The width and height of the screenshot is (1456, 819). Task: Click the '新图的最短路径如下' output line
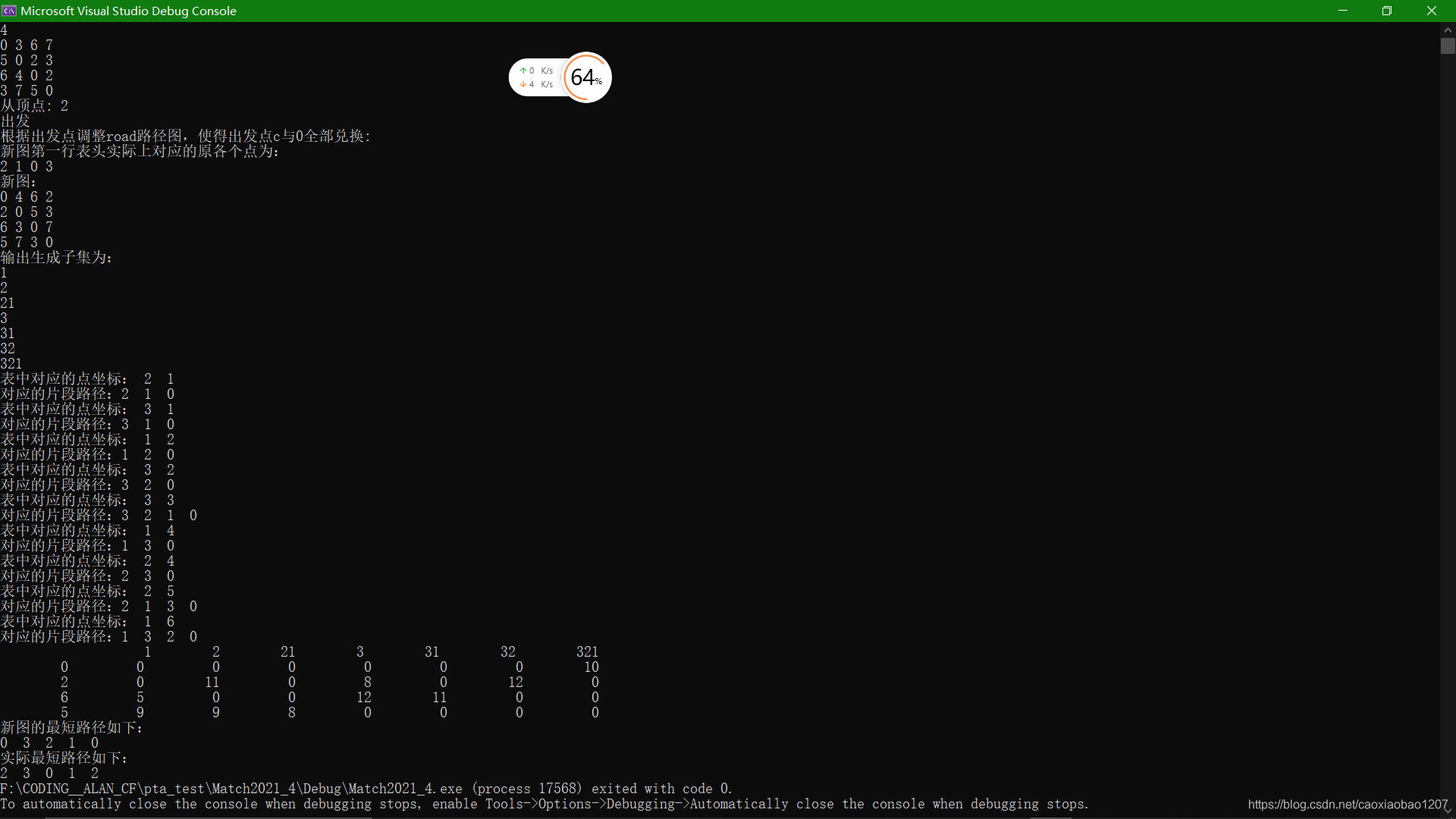[x=72, y=728]
